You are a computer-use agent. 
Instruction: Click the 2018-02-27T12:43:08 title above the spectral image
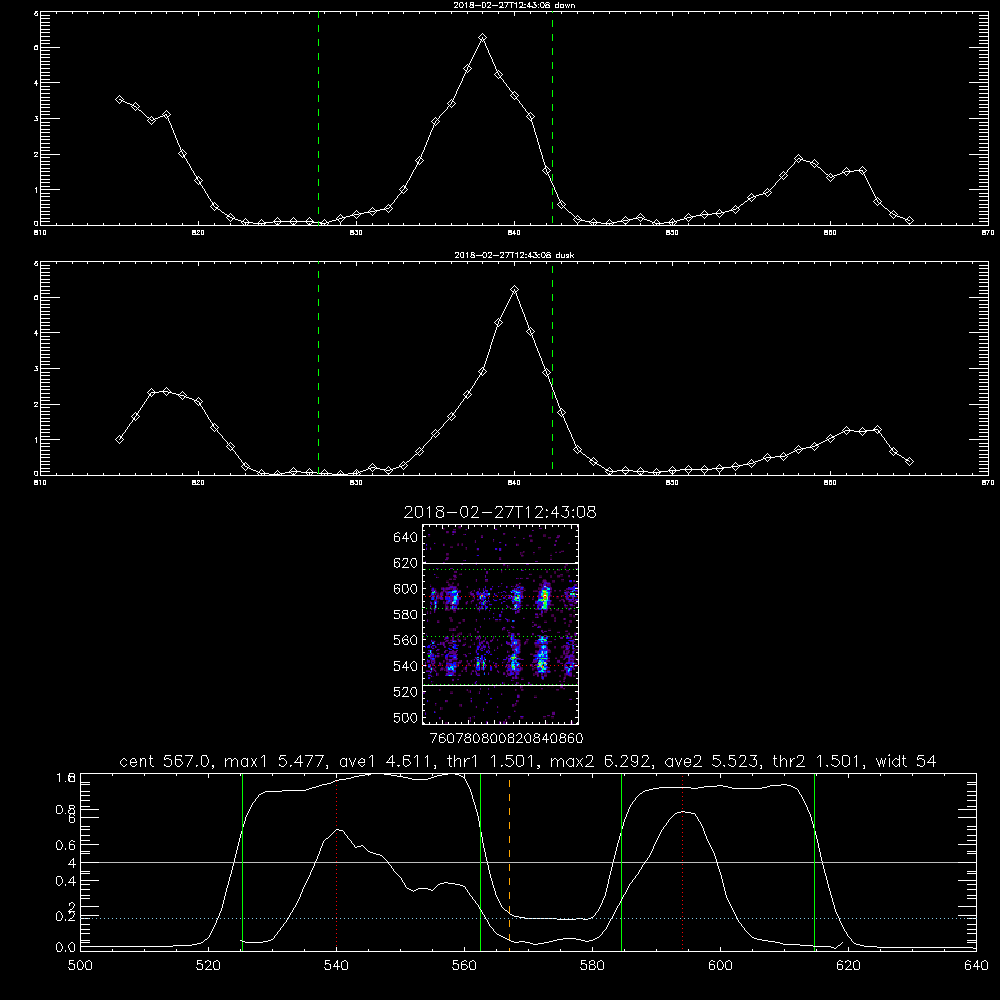pos(500,512)
